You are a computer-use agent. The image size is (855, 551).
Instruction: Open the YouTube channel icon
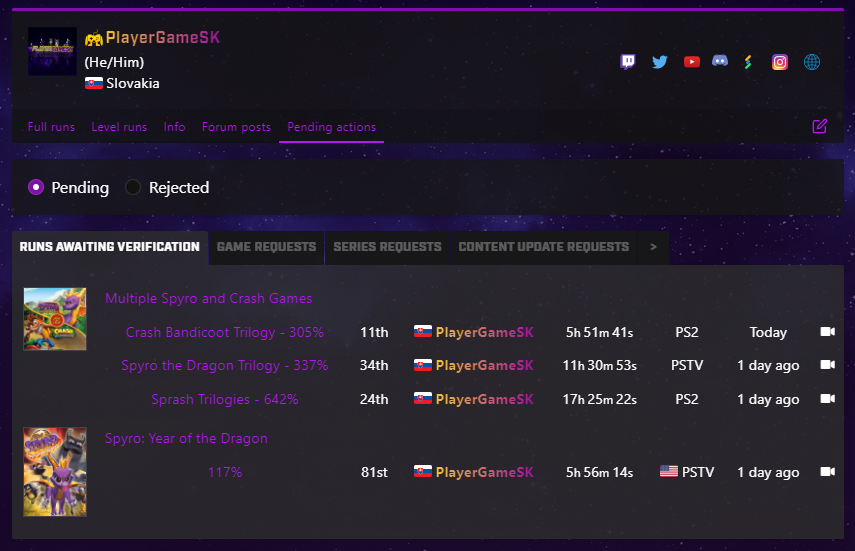click(x=691, y=62)
